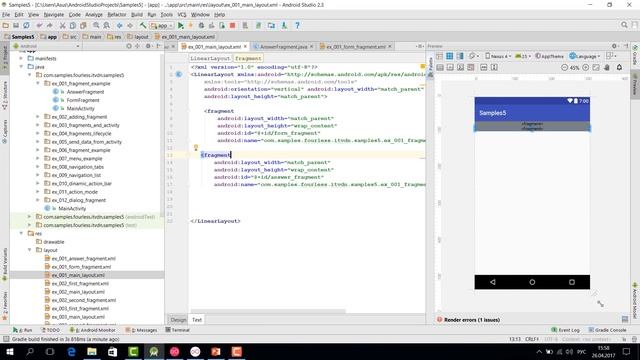Click the scroll-from-source target icon in Project panel
The image size is (640, 360).
[129, 46]
